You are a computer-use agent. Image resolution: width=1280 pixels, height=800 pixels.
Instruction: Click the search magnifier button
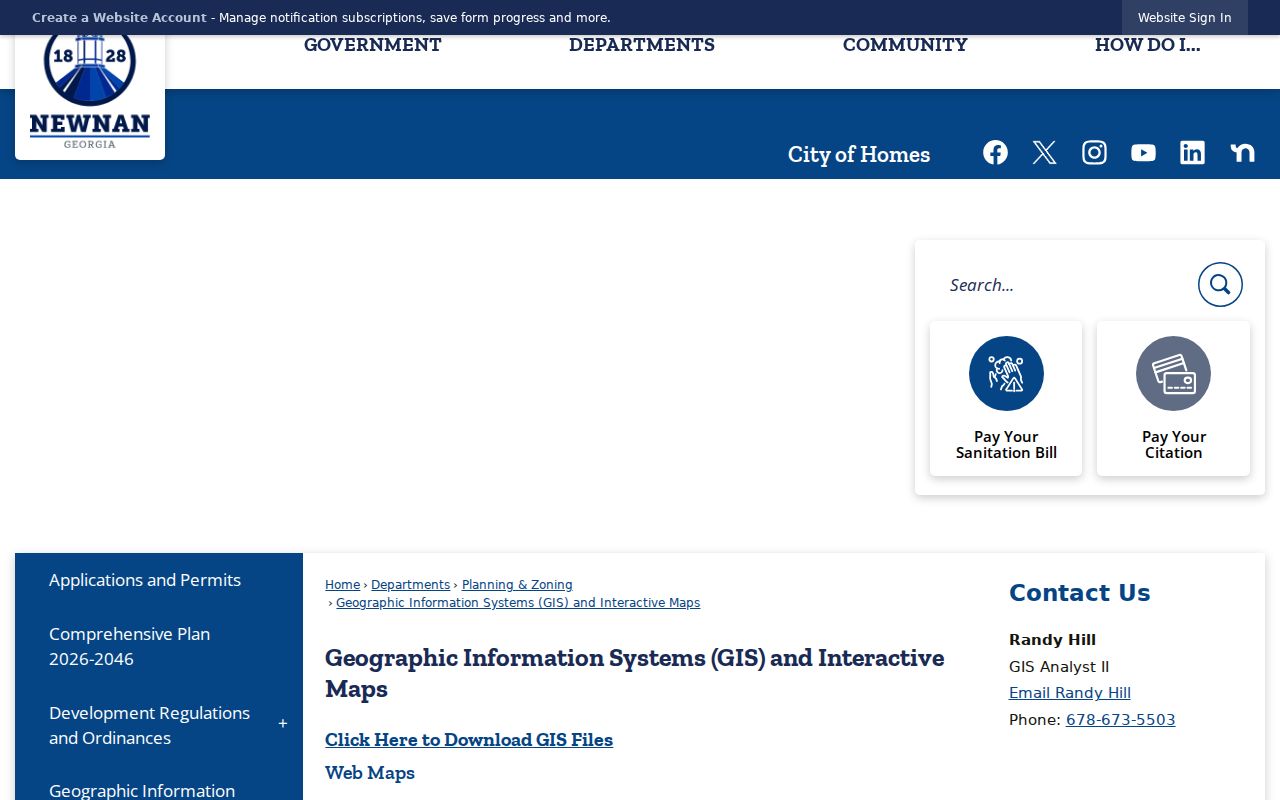1220,285
